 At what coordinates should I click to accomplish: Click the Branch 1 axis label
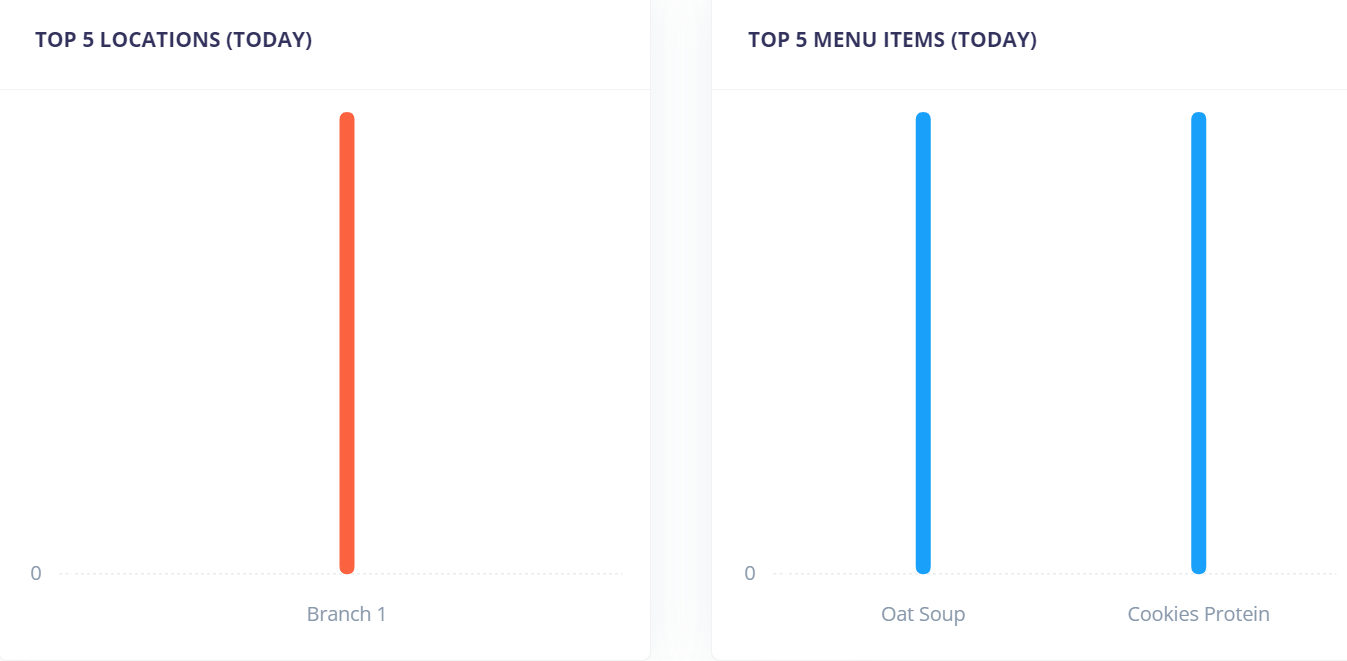click(346, 614)
